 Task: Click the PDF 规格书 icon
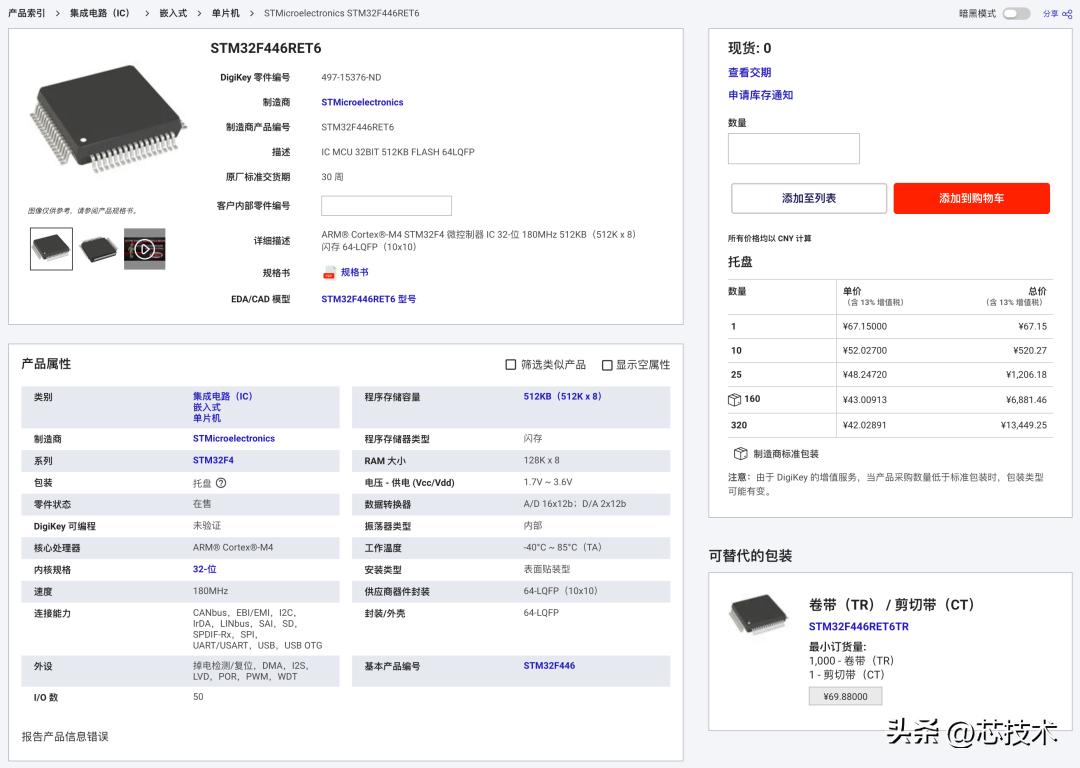329,272
